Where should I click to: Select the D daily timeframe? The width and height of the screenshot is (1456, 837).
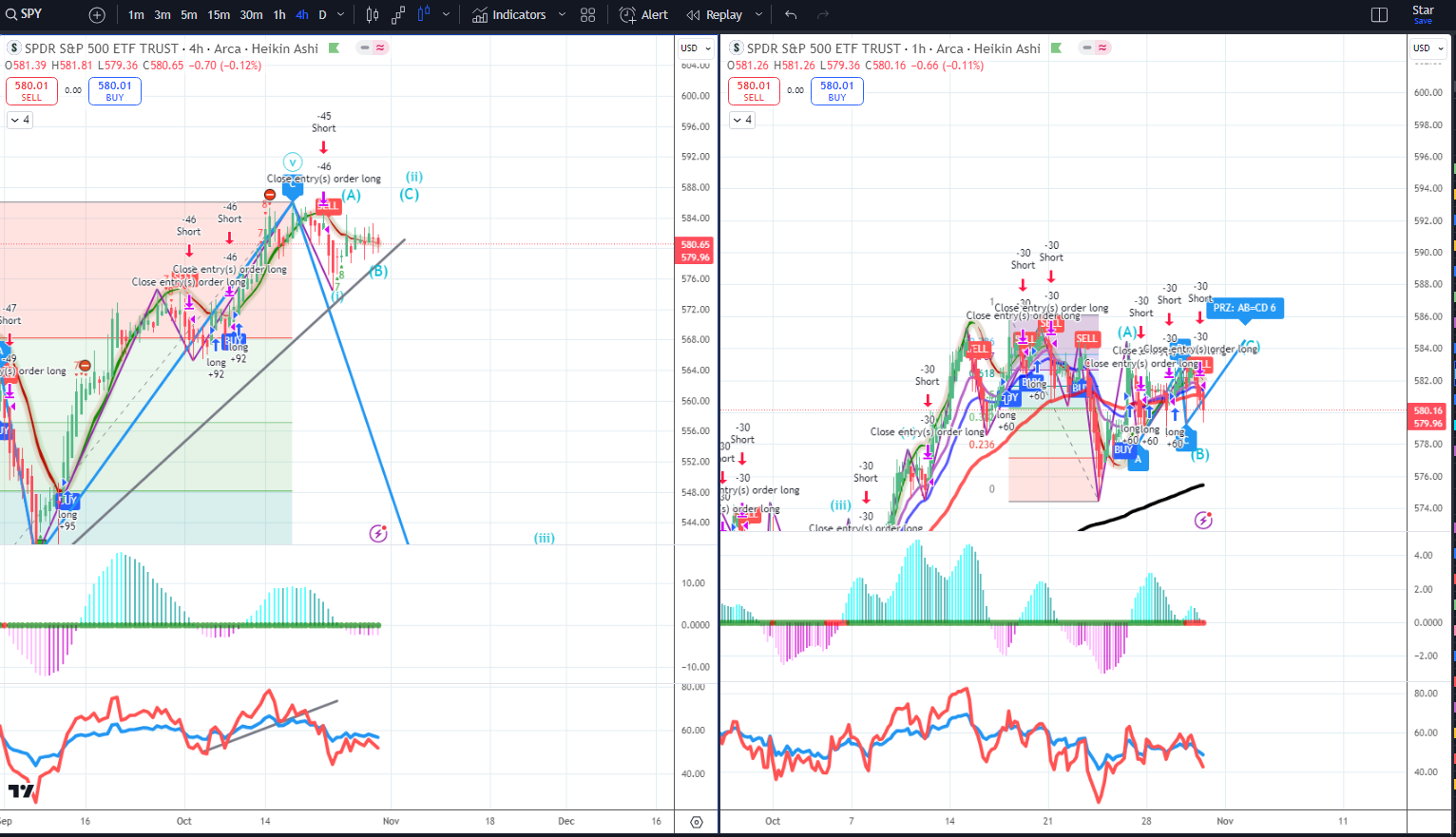coord(323,15)
